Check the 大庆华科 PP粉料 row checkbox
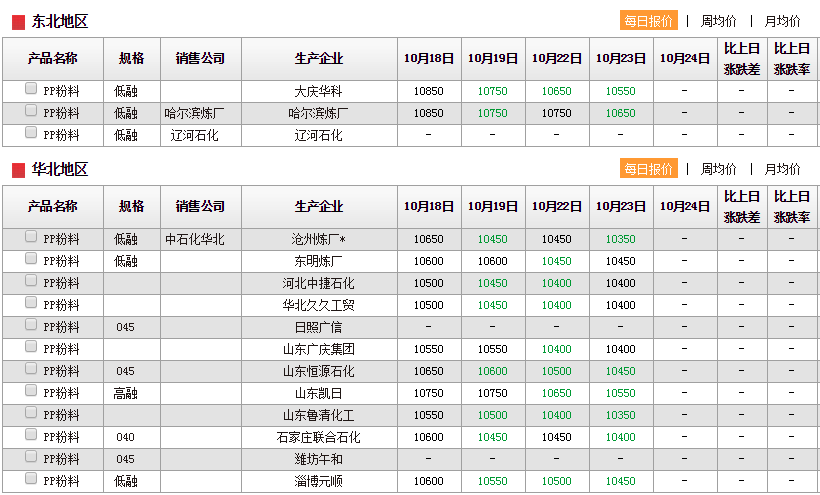 [x=31, y=88]
